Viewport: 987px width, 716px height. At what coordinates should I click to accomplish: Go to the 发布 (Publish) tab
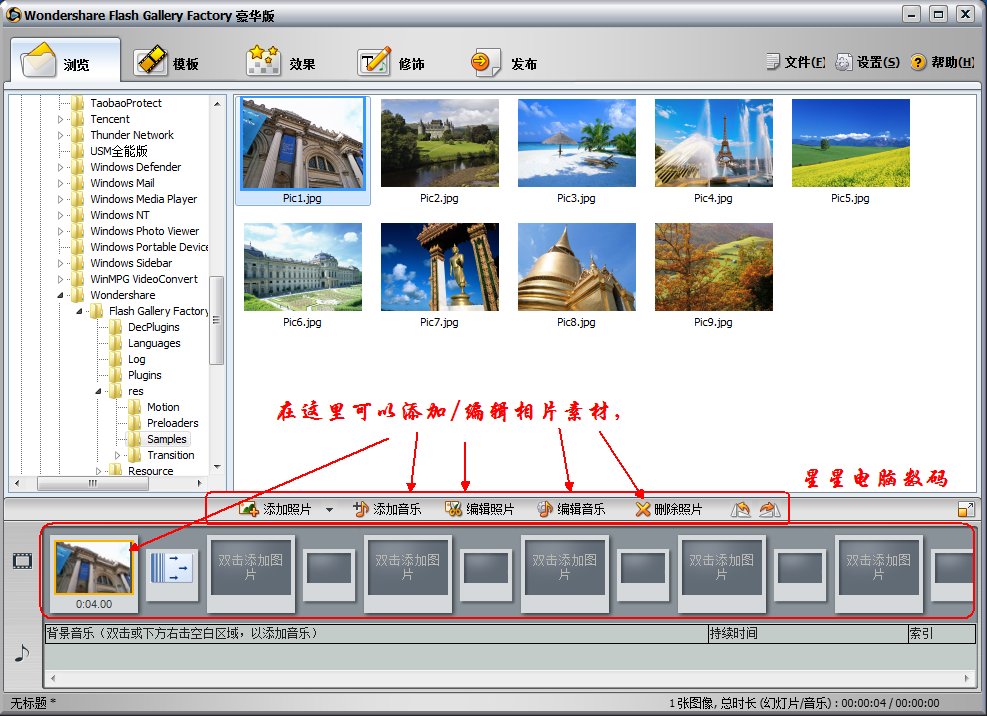point(504,62)
